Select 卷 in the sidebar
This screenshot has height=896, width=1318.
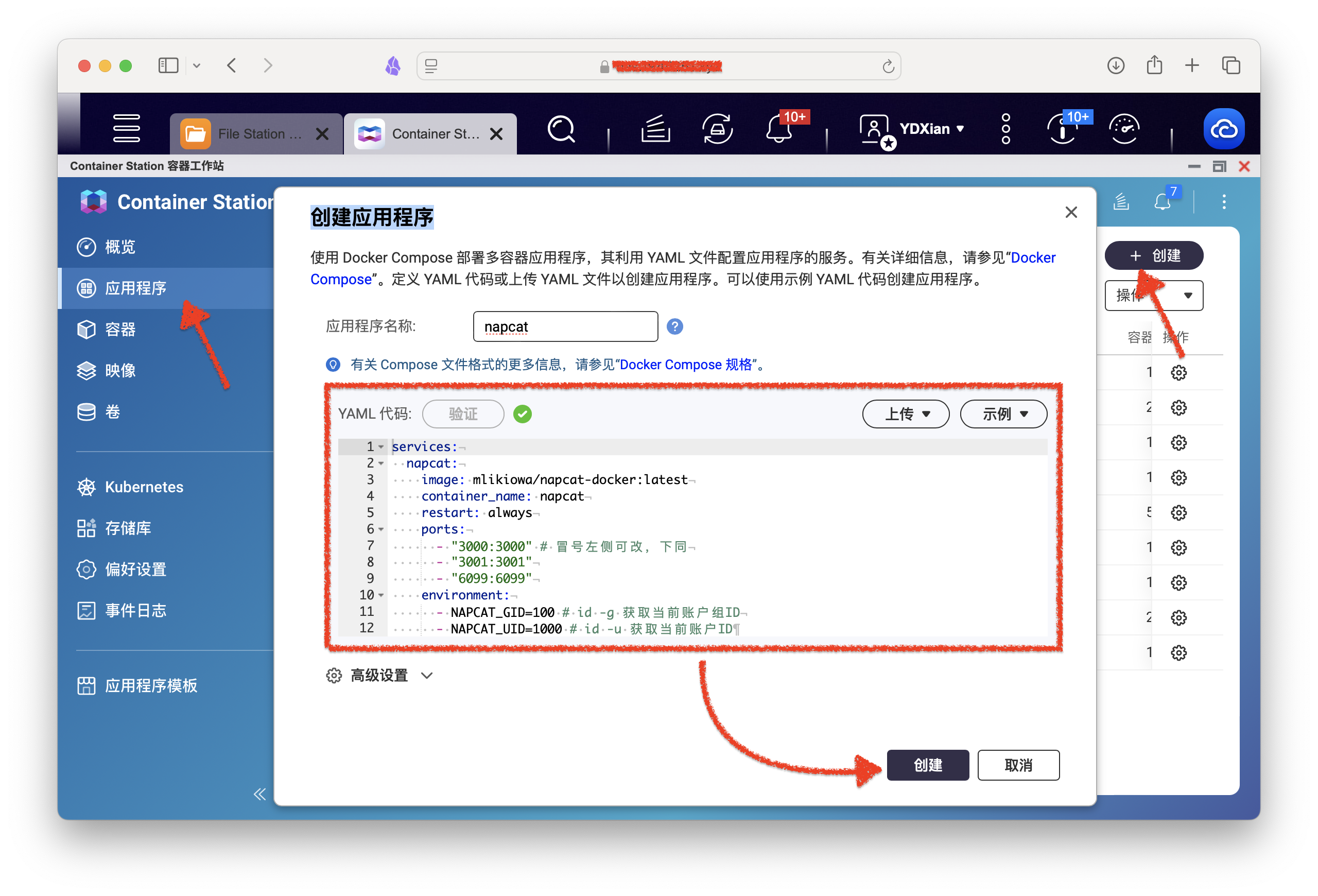(x=166, y=412)
